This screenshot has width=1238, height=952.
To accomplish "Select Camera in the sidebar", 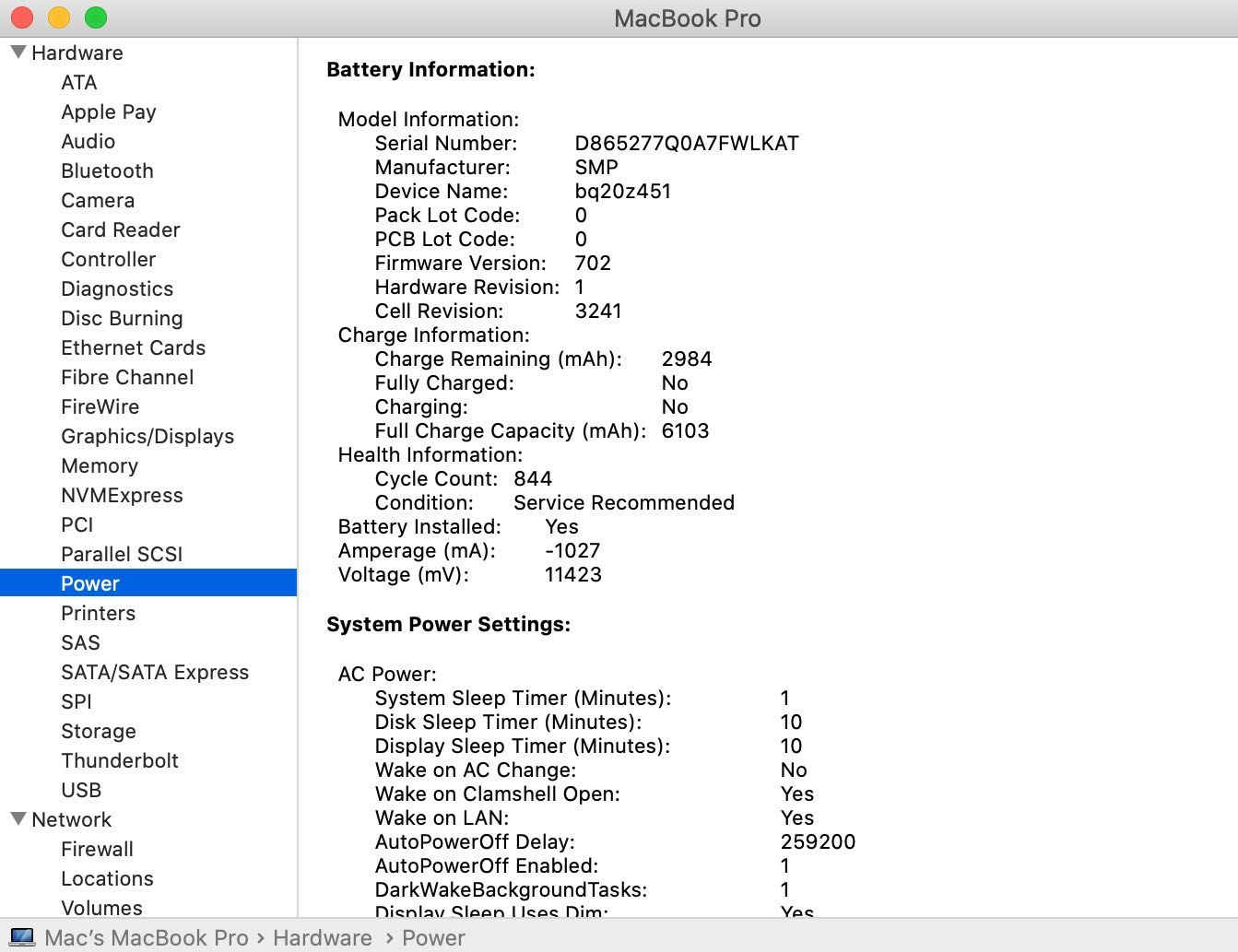I will click(98, 200).
